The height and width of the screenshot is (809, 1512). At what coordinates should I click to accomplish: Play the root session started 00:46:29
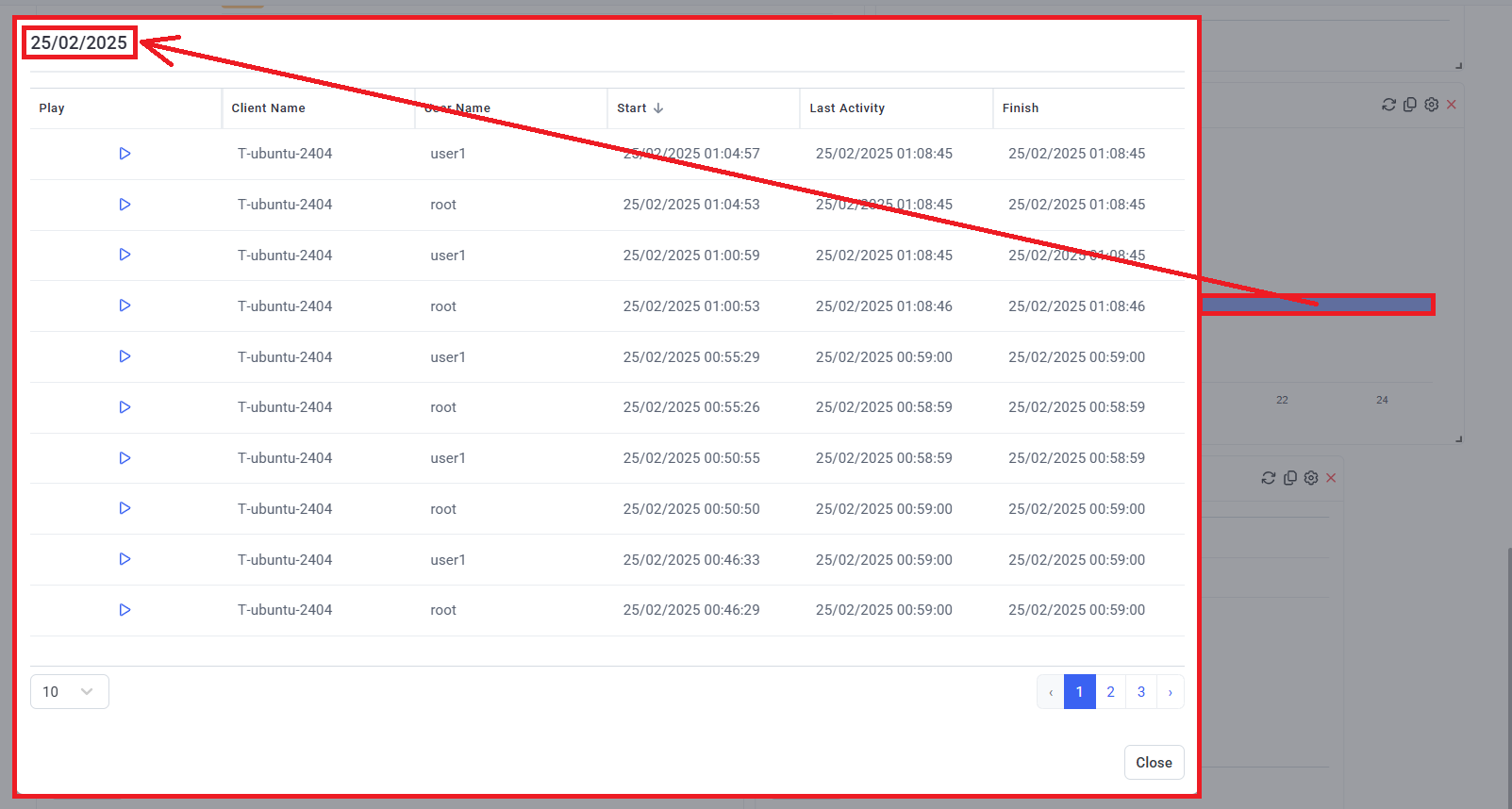[x=125, y=610]
